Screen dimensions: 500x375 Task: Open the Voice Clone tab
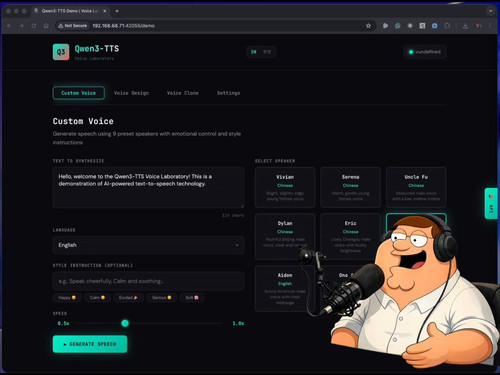(x=183, y=93)
